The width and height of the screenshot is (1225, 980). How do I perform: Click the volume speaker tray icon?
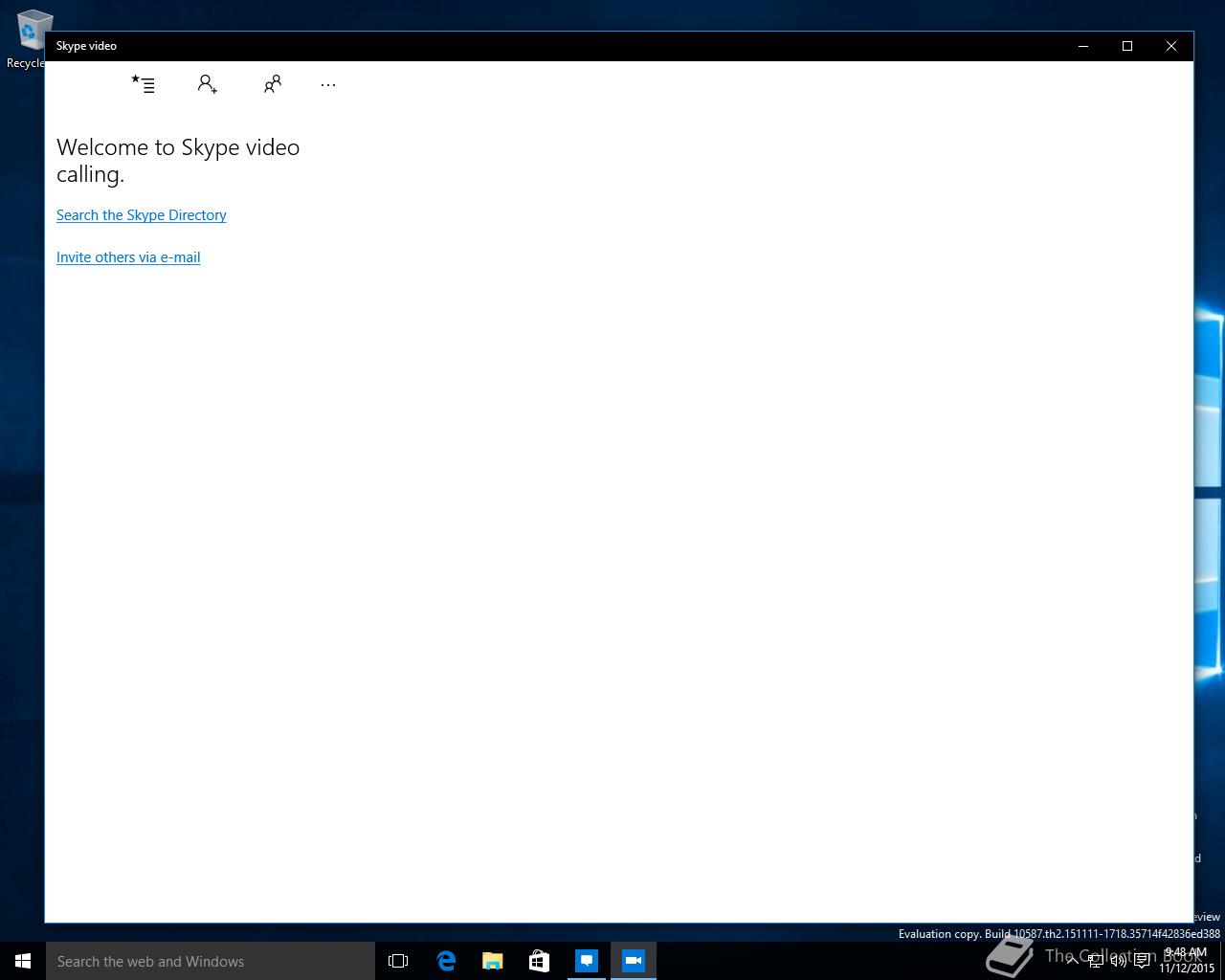(x=1118, y=961)
